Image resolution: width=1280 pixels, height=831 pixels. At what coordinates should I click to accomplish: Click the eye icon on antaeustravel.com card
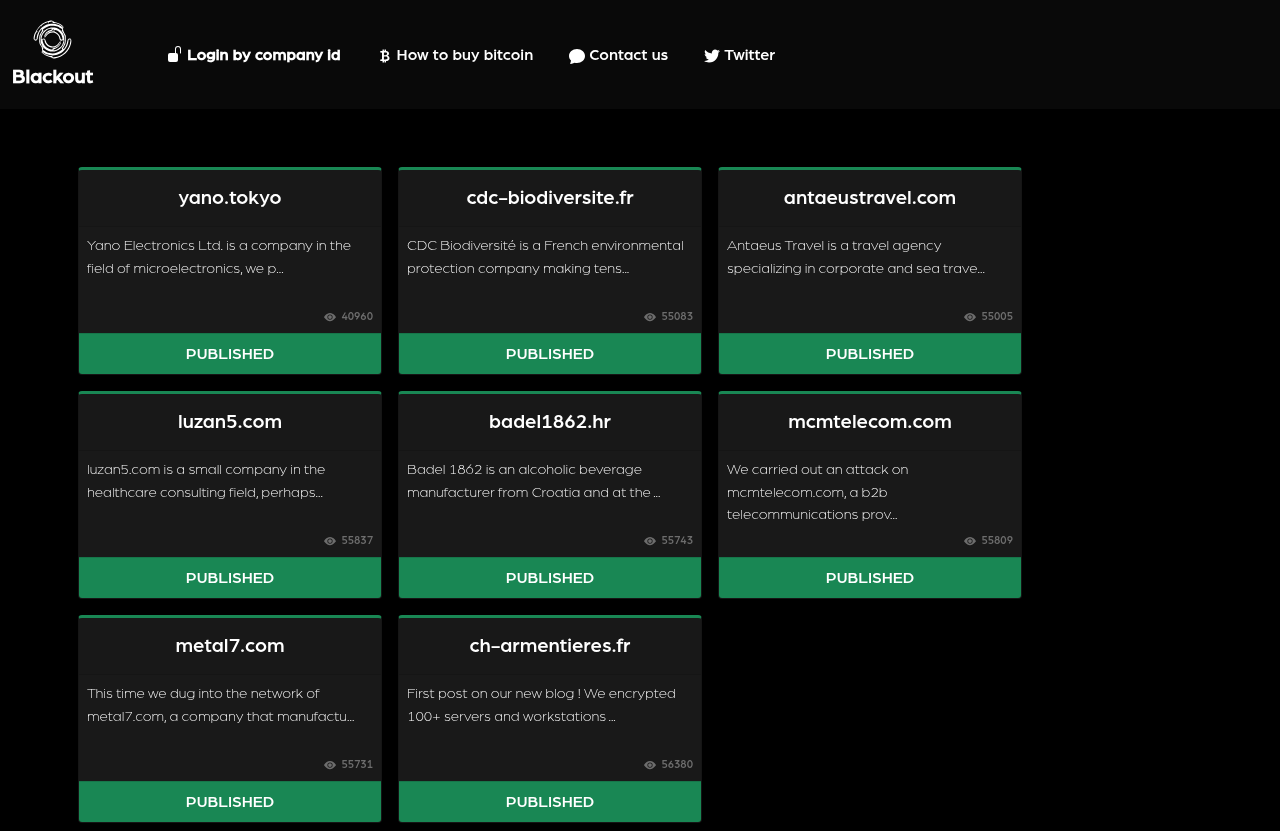pos(970,317)
